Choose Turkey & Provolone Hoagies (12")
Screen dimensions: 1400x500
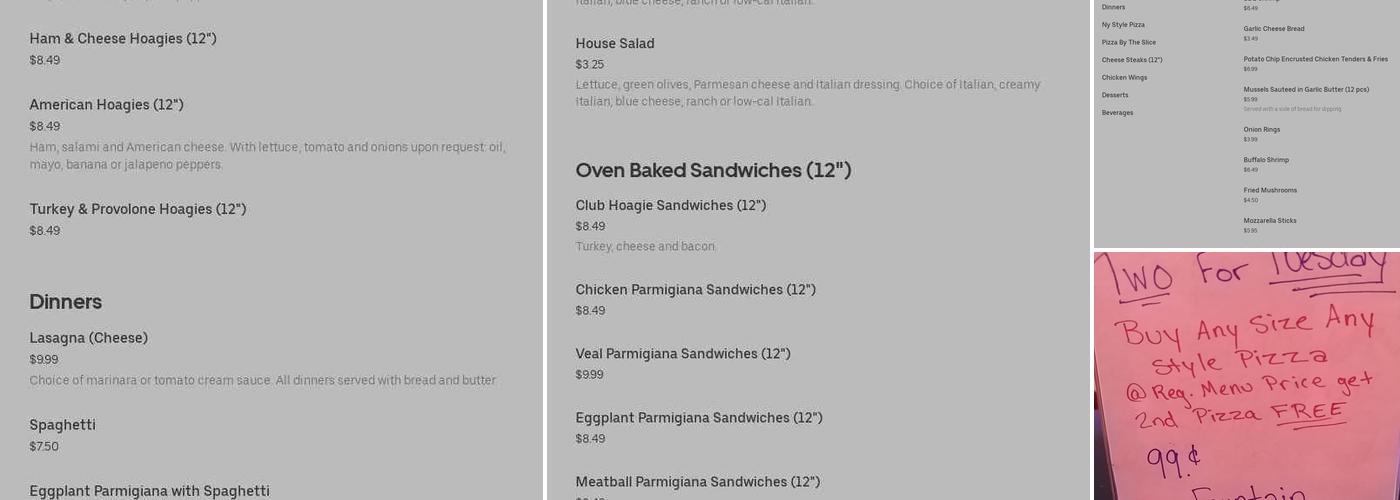tap(137, 209)
